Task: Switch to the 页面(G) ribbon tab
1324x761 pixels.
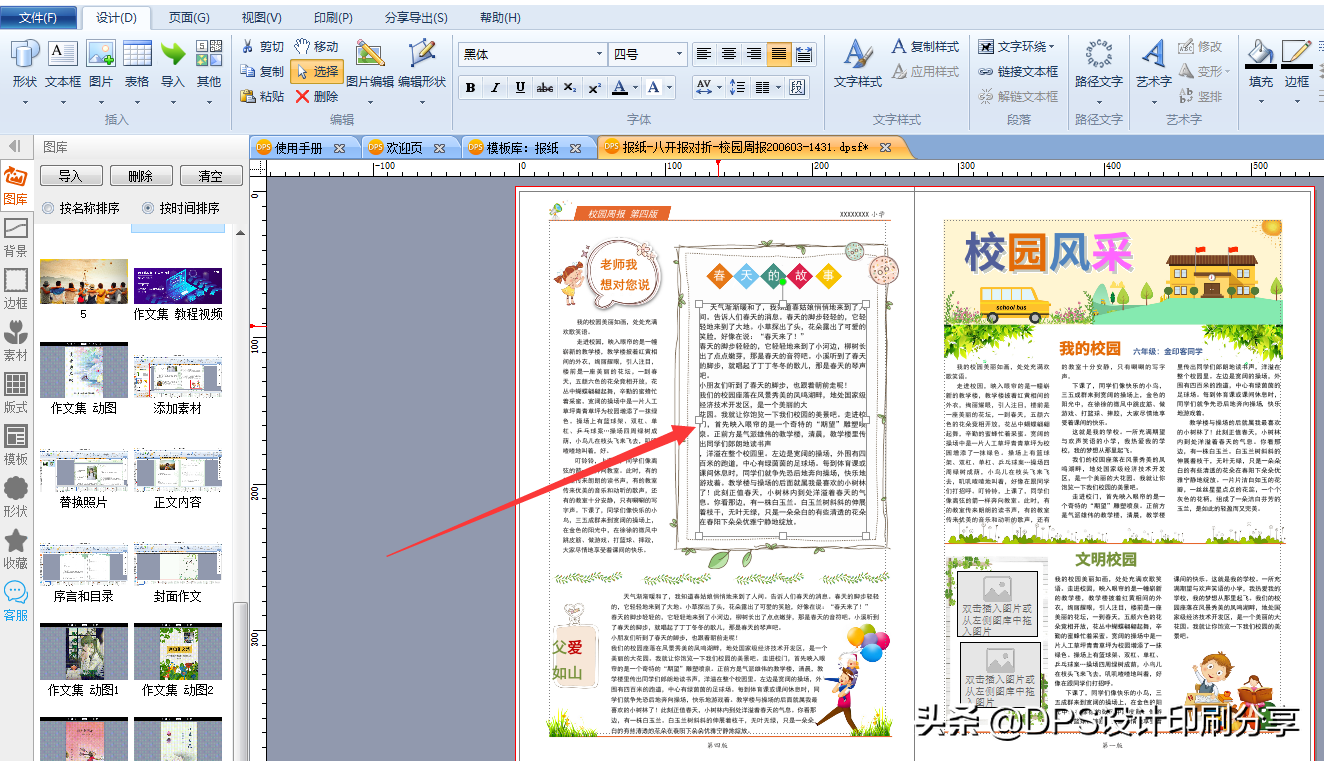Action: 189,18
